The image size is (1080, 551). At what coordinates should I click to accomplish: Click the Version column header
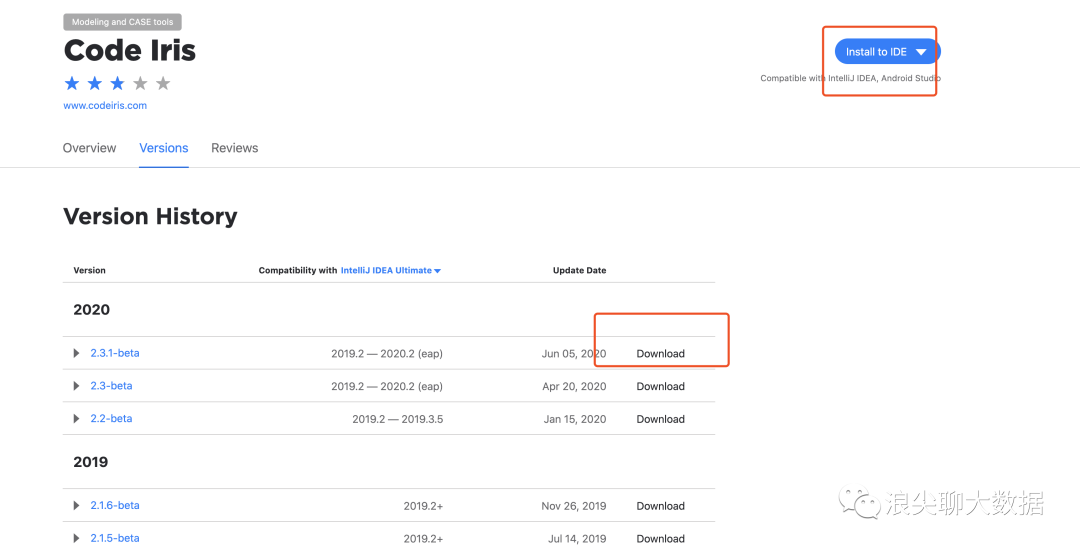point(90,271)
